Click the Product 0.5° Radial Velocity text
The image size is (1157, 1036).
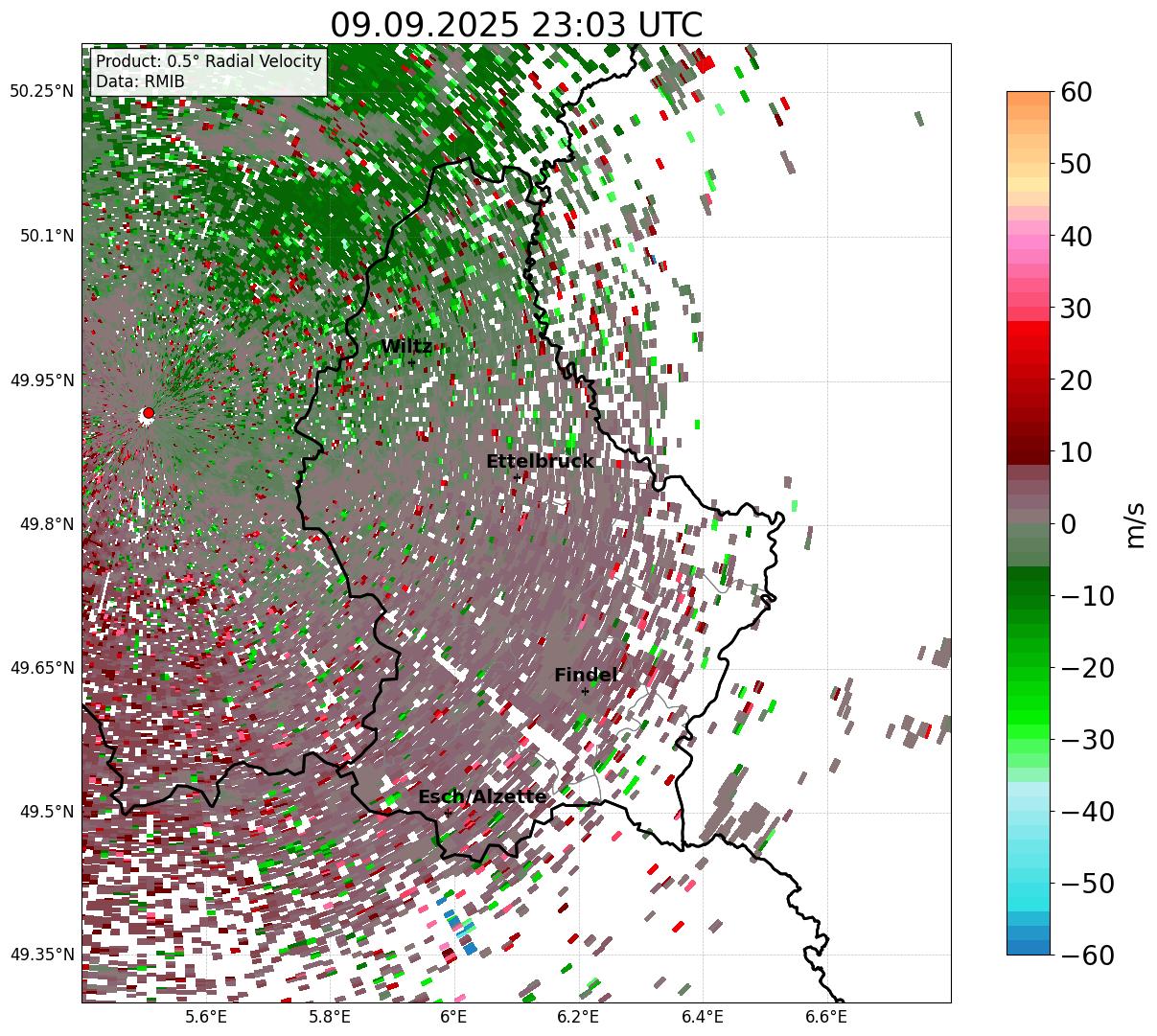(209, 62)
